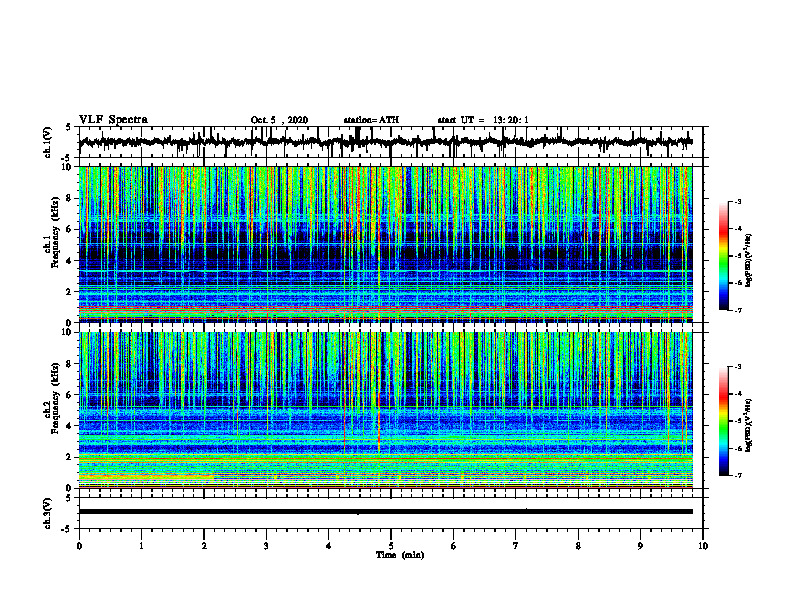Click the ch.3(V) axis label
This screenshot has width=792, height=612.
pos(48,513)
